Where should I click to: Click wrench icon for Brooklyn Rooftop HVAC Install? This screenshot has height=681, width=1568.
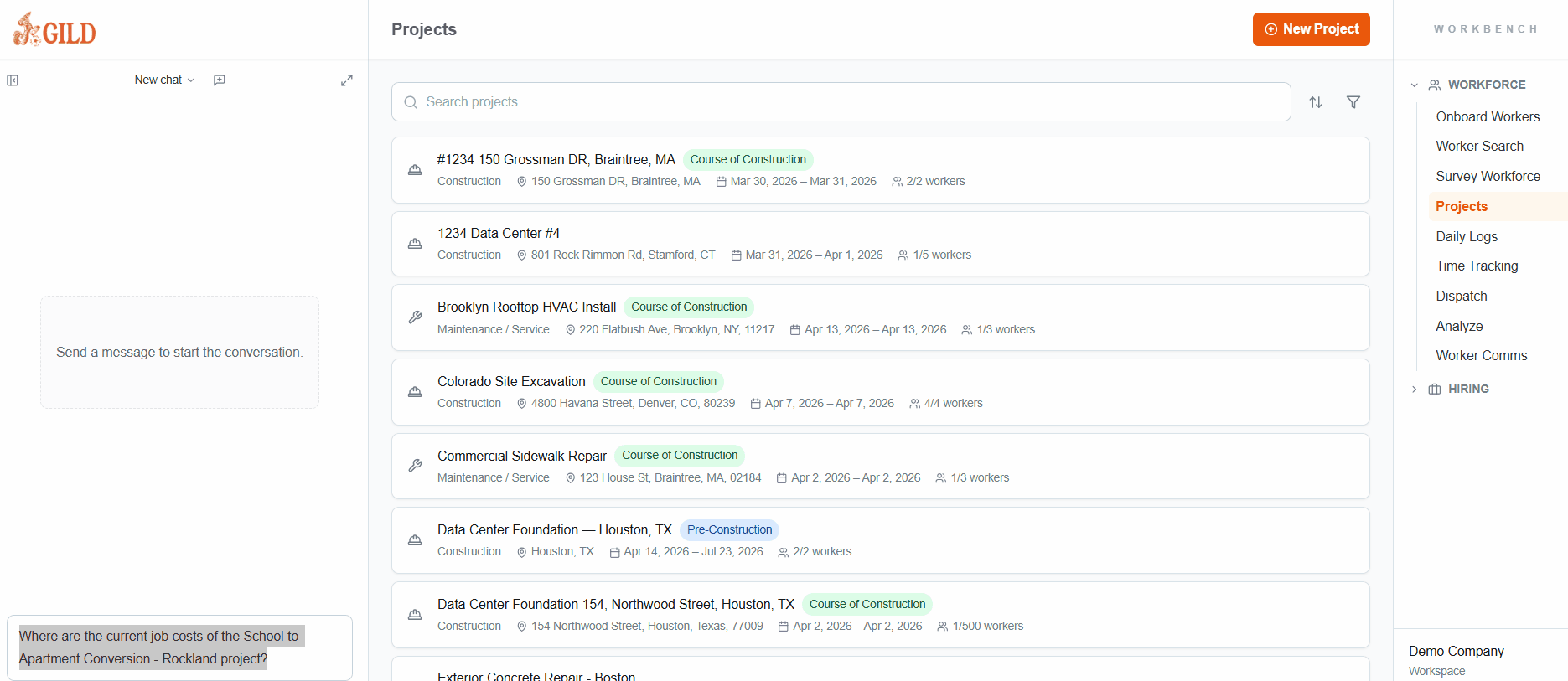[415, 317]
